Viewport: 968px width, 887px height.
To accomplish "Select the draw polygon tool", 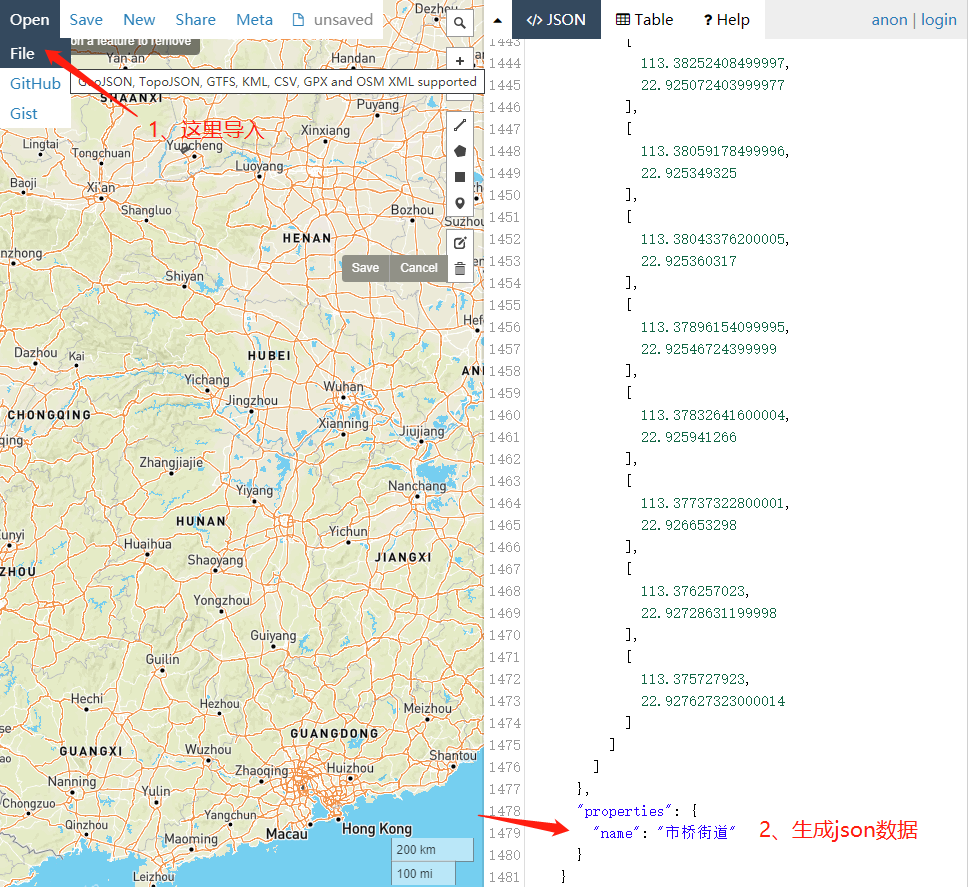I will tap(459, 151).
